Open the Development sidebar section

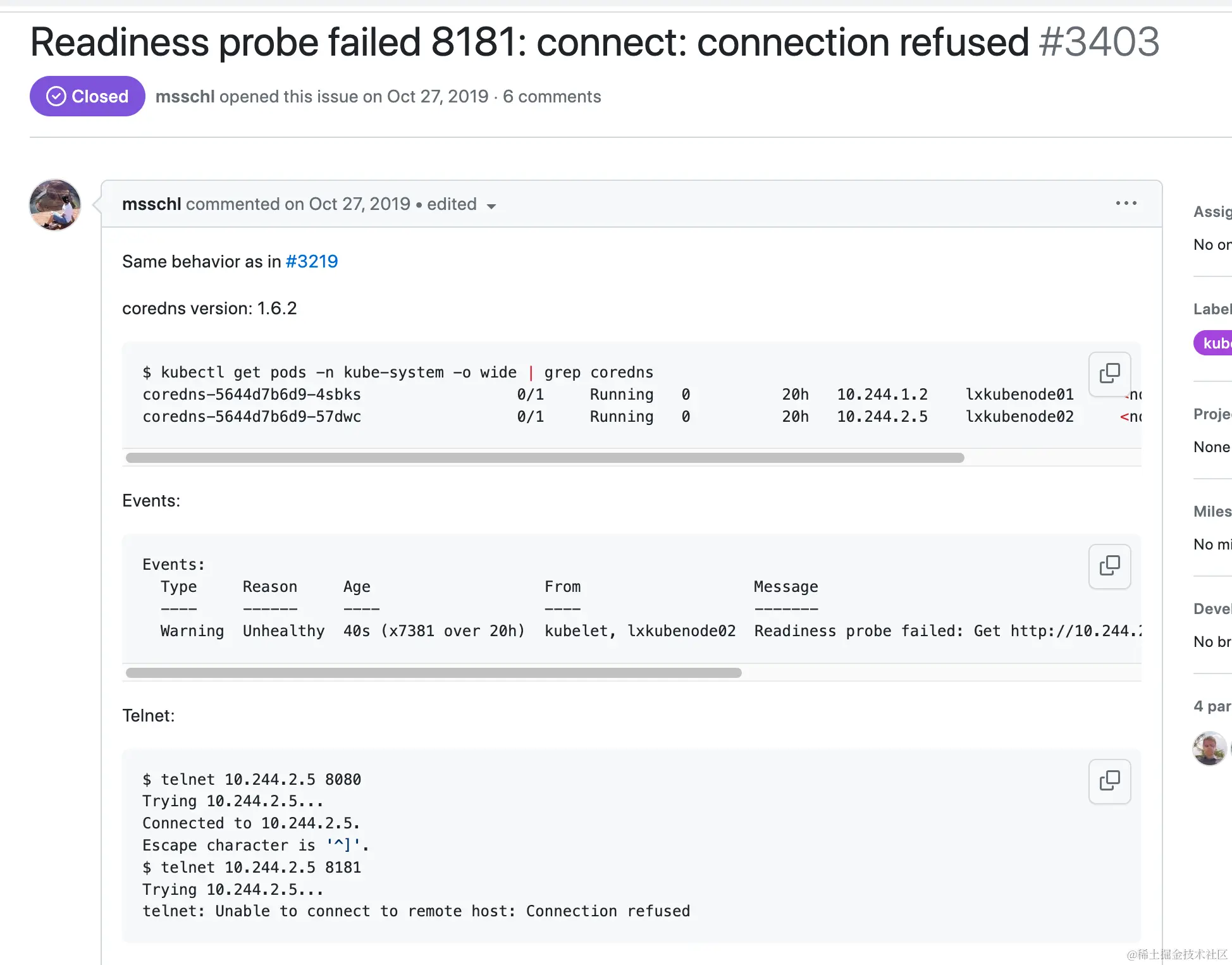click(1212, 609)
